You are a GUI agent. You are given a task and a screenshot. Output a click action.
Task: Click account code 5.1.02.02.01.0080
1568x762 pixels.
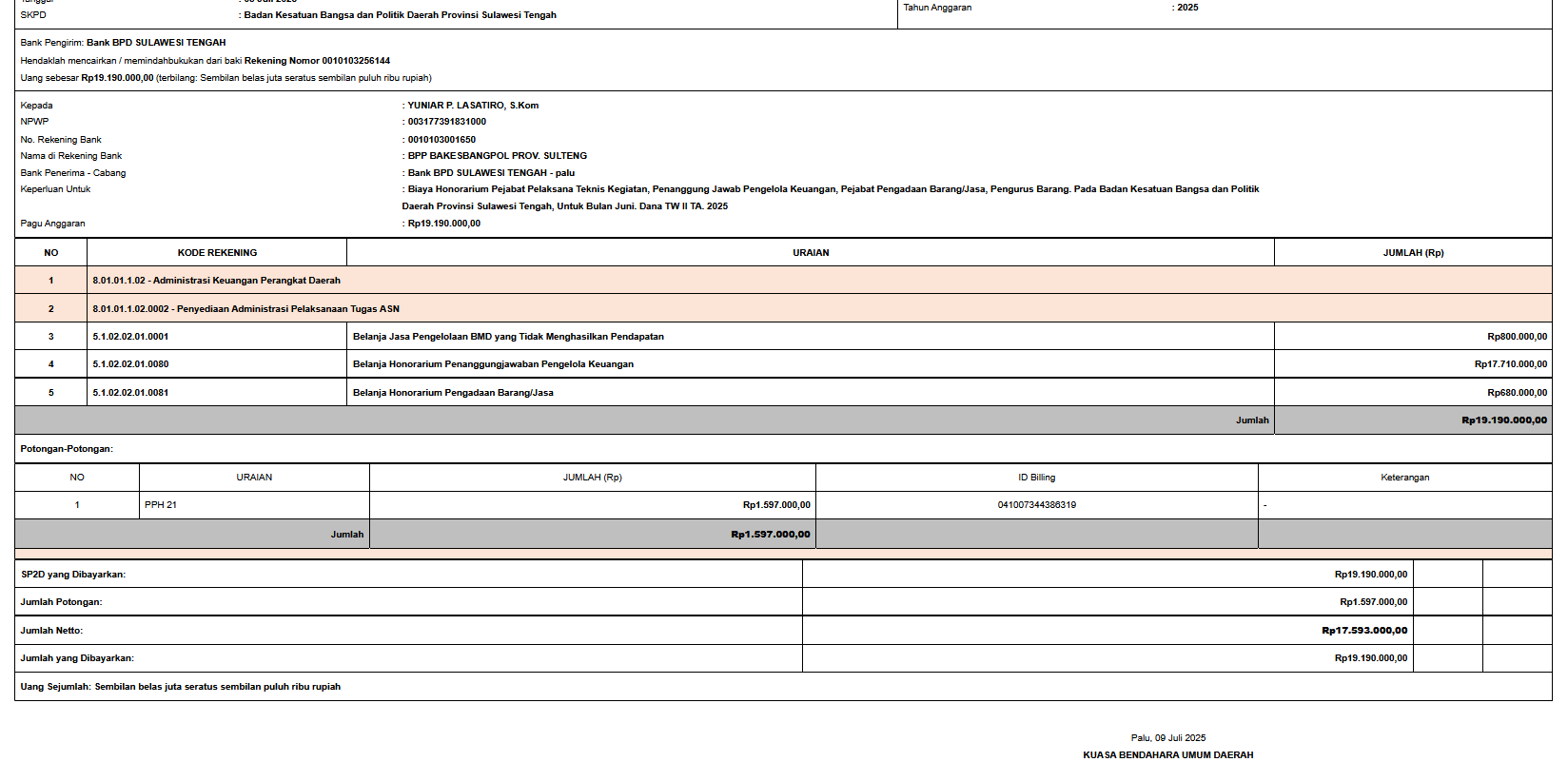click(x=130, y=364)
